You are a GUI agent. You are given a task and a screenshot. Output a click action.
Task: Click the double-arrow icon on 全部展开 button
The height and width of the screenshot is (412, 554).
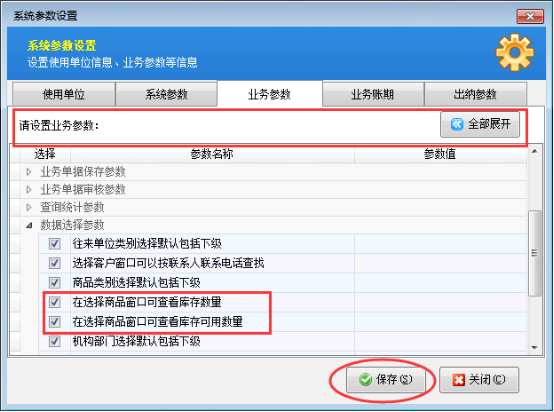pyautogui.click(x=457, y=124)
